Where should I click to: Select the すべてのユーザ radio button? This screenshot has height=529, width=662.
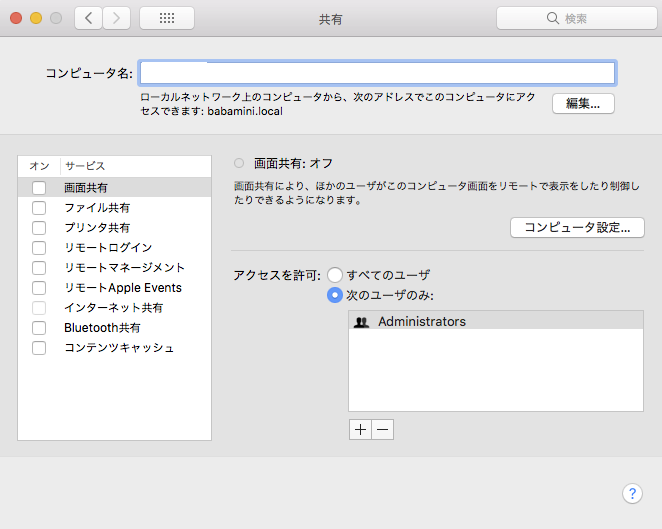[335, 275]
